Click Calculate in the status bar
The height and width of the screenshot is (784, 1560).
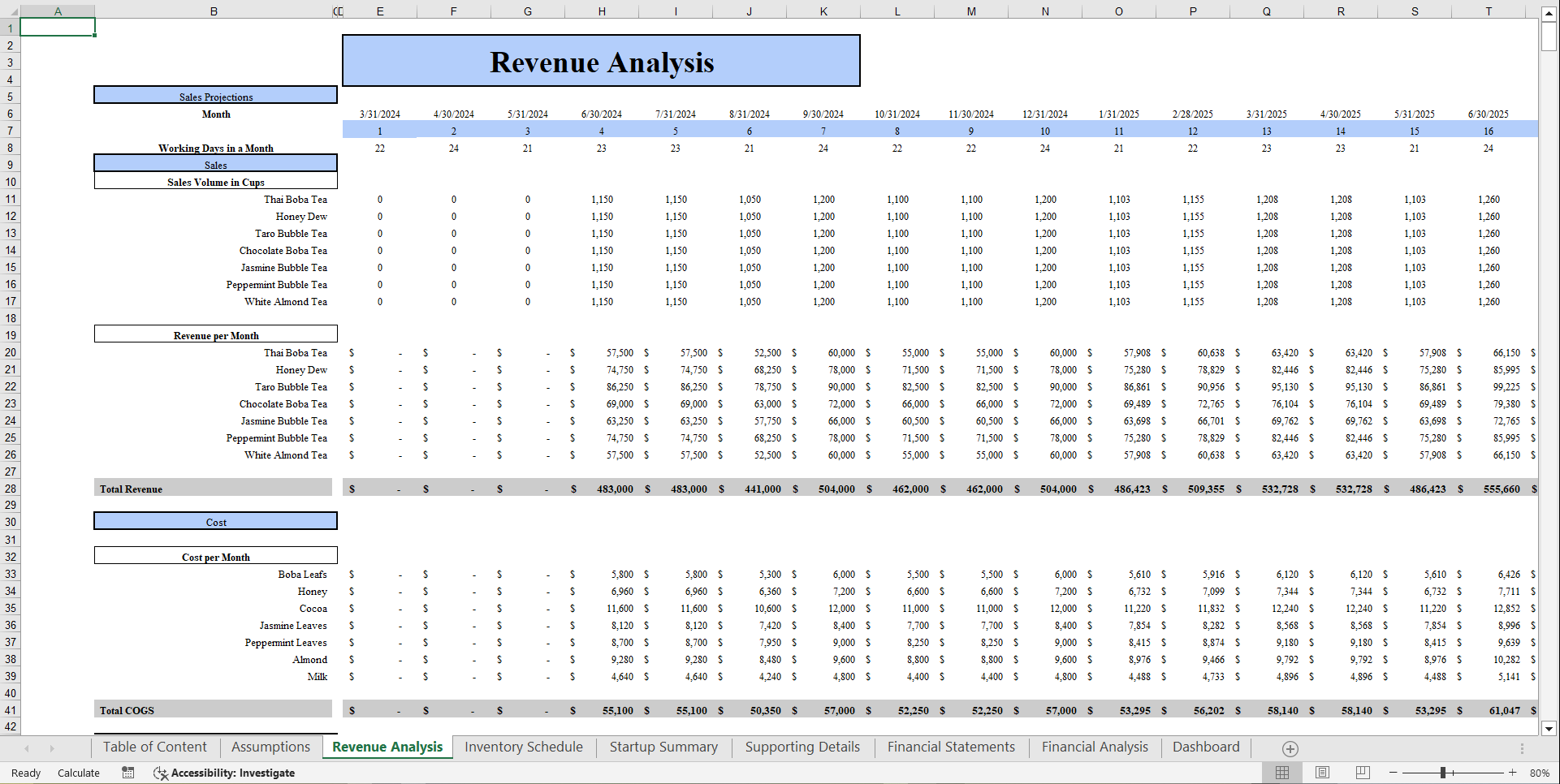coord(78,773)
